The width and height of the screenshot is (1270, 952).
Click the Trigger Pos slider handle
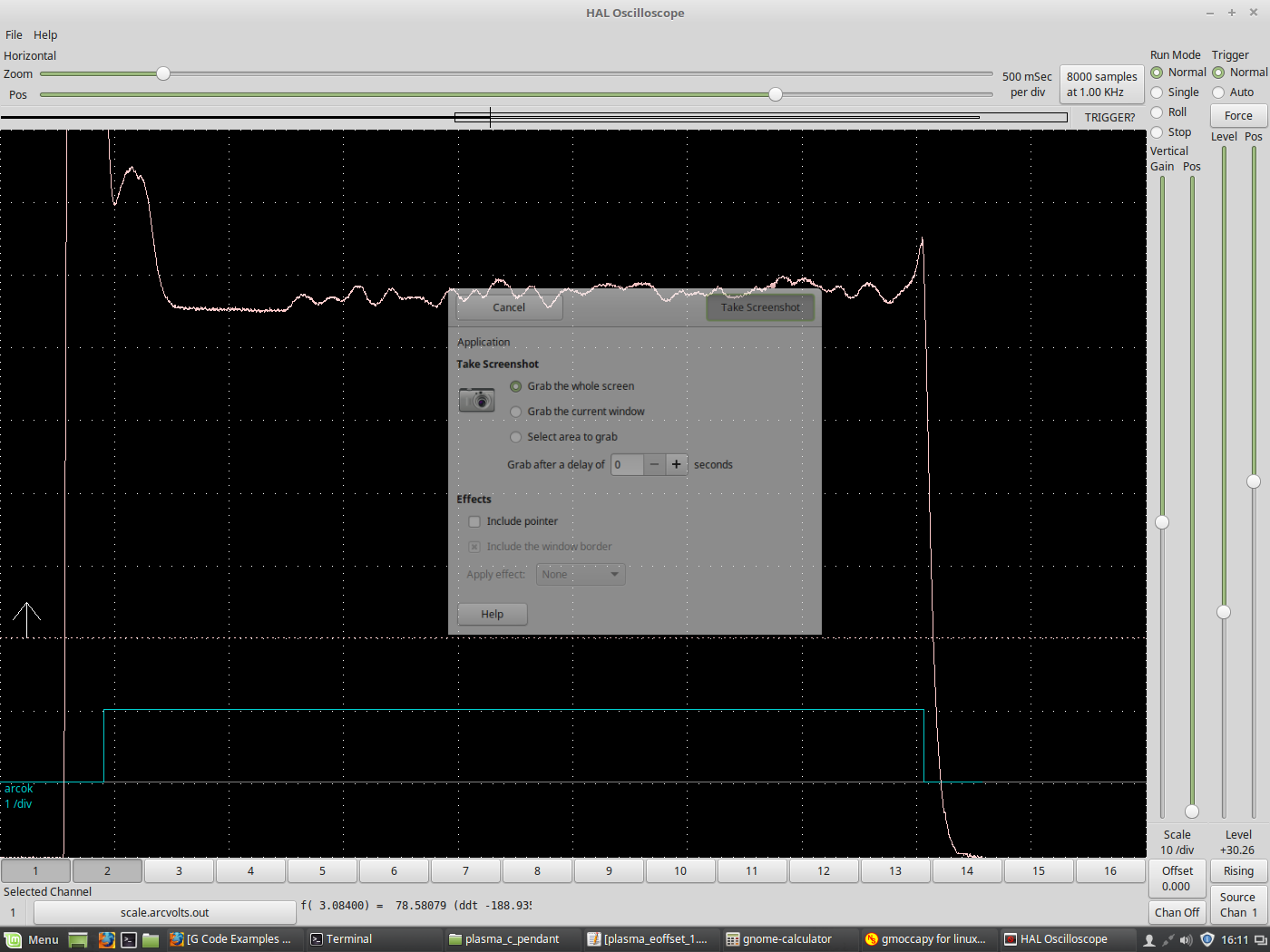[1254, 481]
